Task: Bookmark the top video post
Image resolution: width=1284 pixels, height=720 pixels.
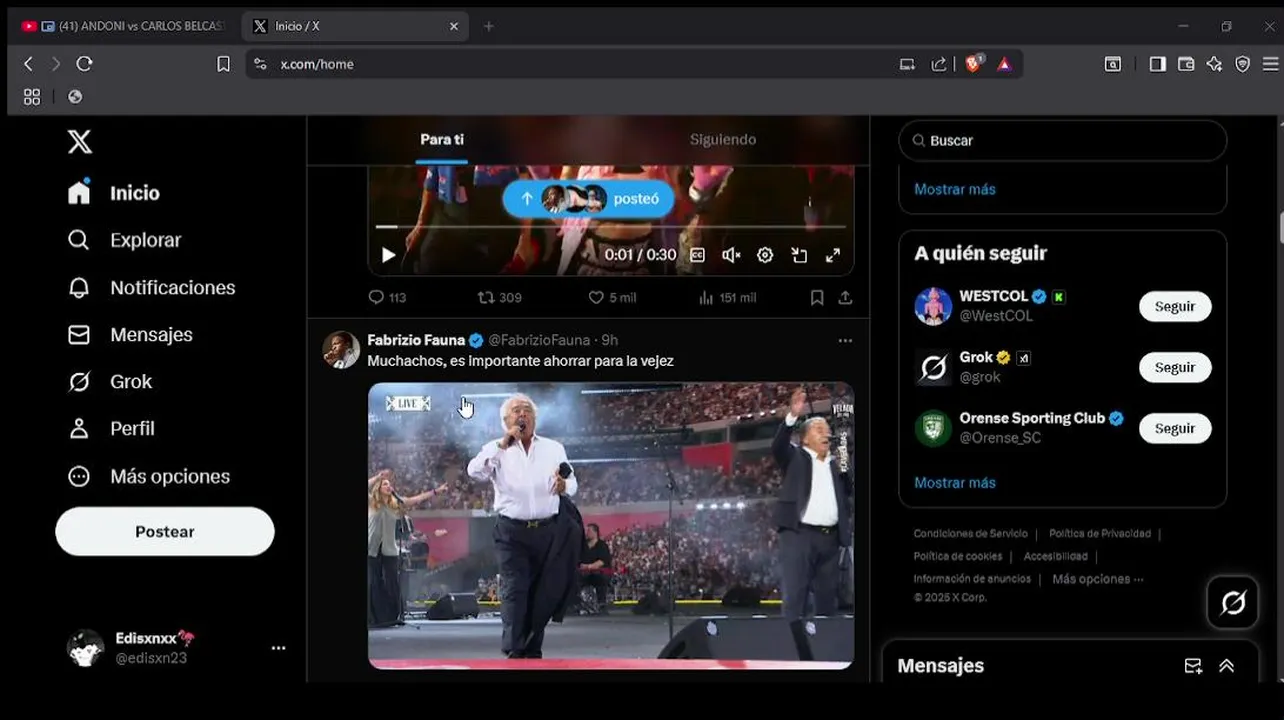Action: click(817, 298)
